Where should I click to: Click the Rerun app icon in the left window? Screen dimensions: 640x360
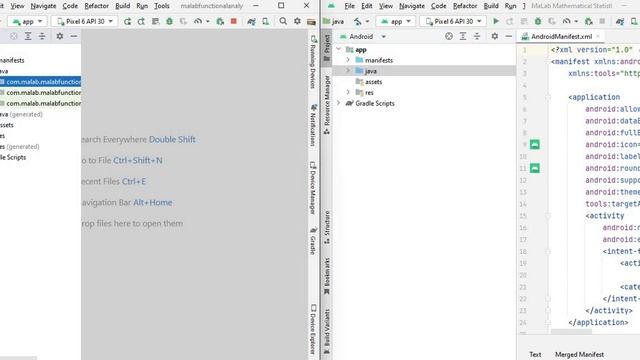click(127, 21)
